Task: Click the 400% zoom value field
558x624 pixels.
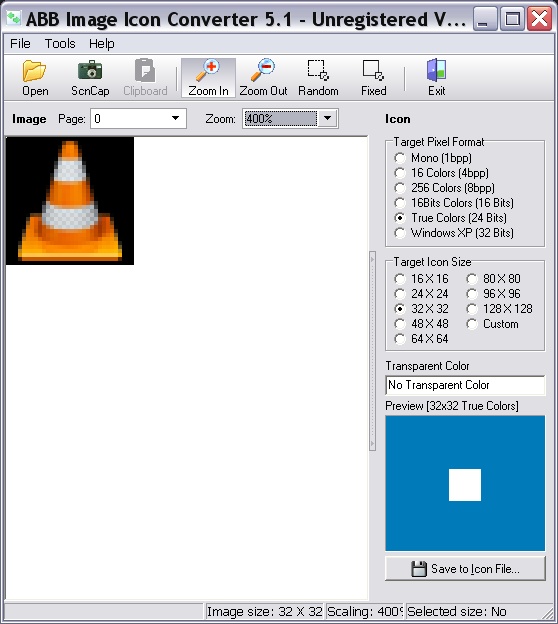Action: (x=281, y=118)
